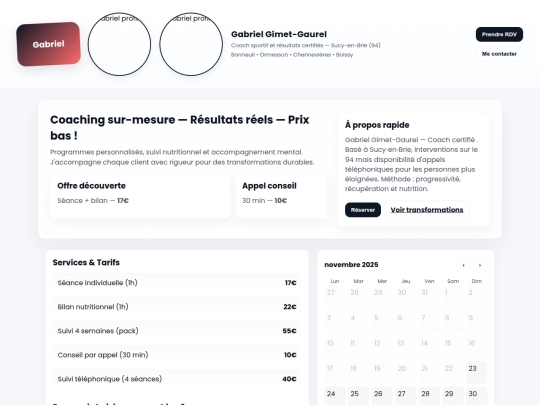Select Conseil par appel (30 min) row

pos(177,355)
